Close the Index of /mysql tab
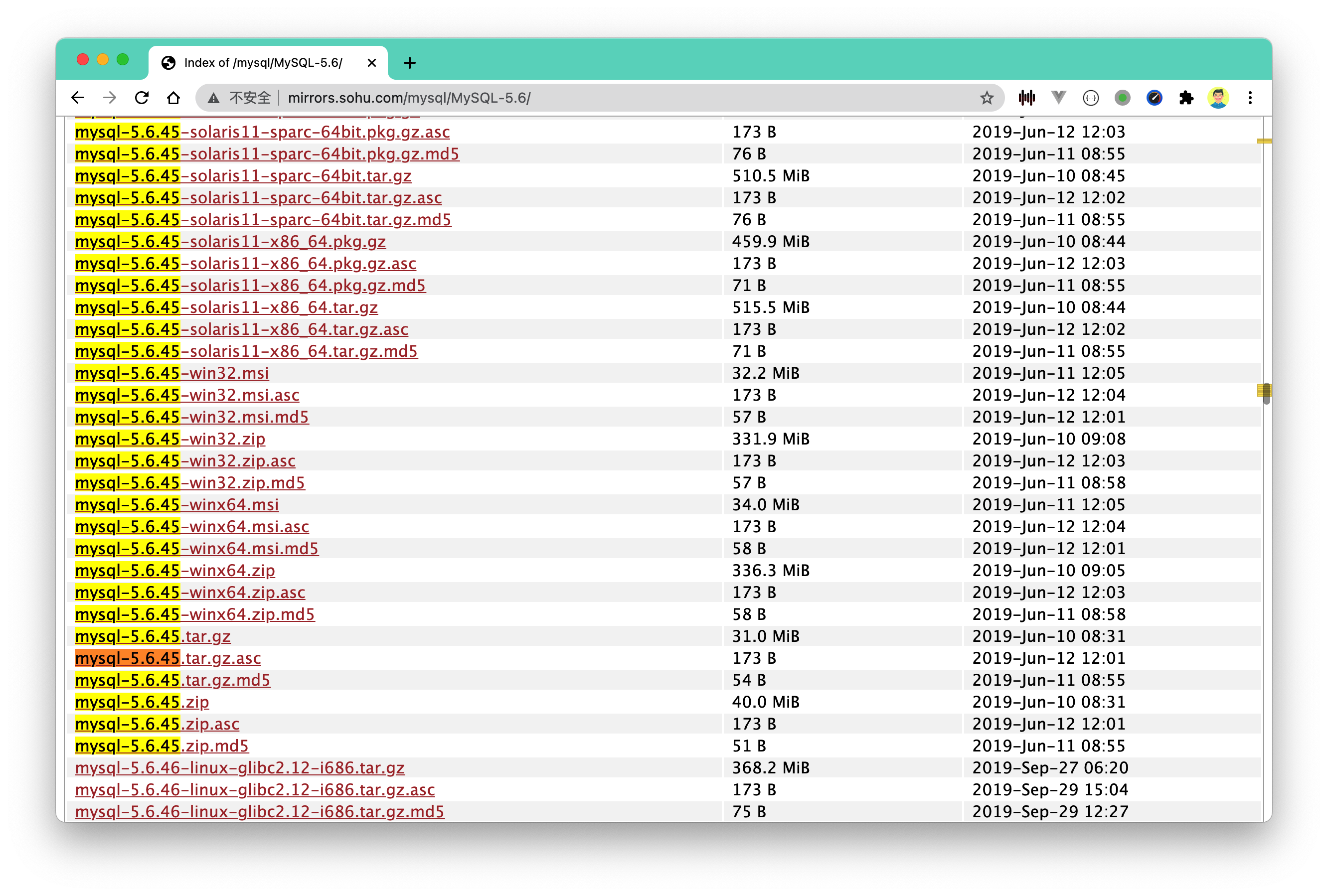 (372, 63)
